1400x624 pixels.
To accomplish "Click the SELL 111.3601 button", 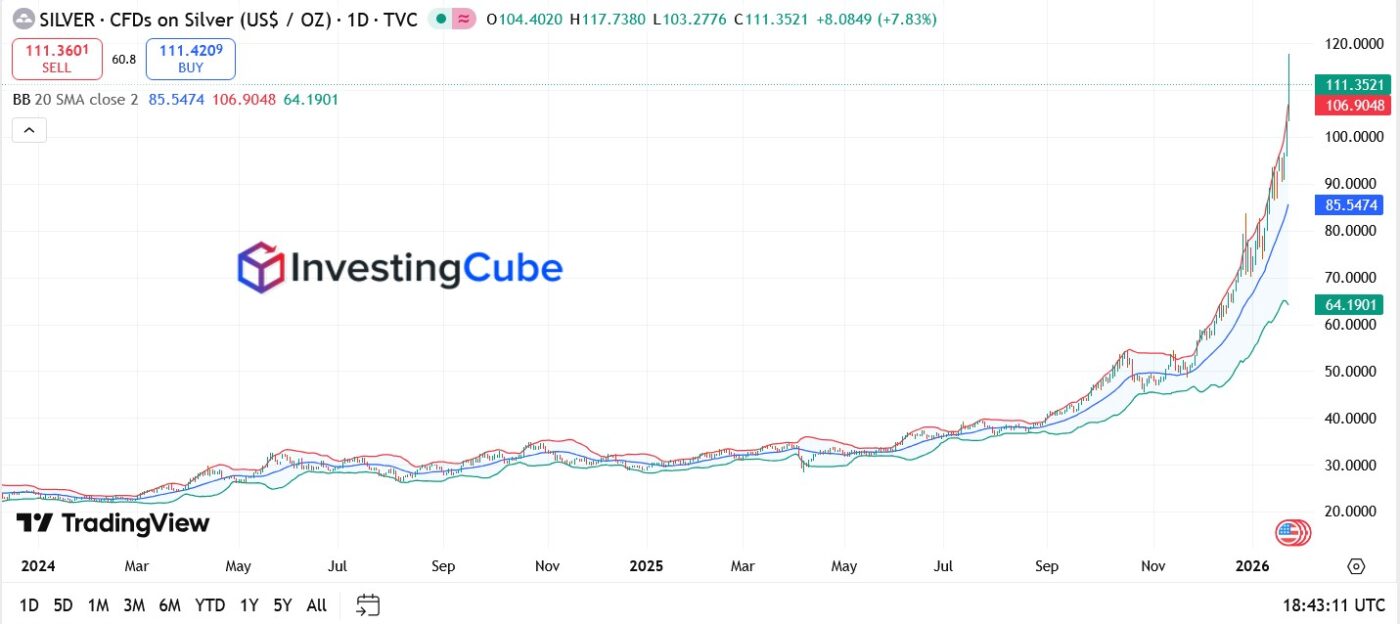I will 57,59.
